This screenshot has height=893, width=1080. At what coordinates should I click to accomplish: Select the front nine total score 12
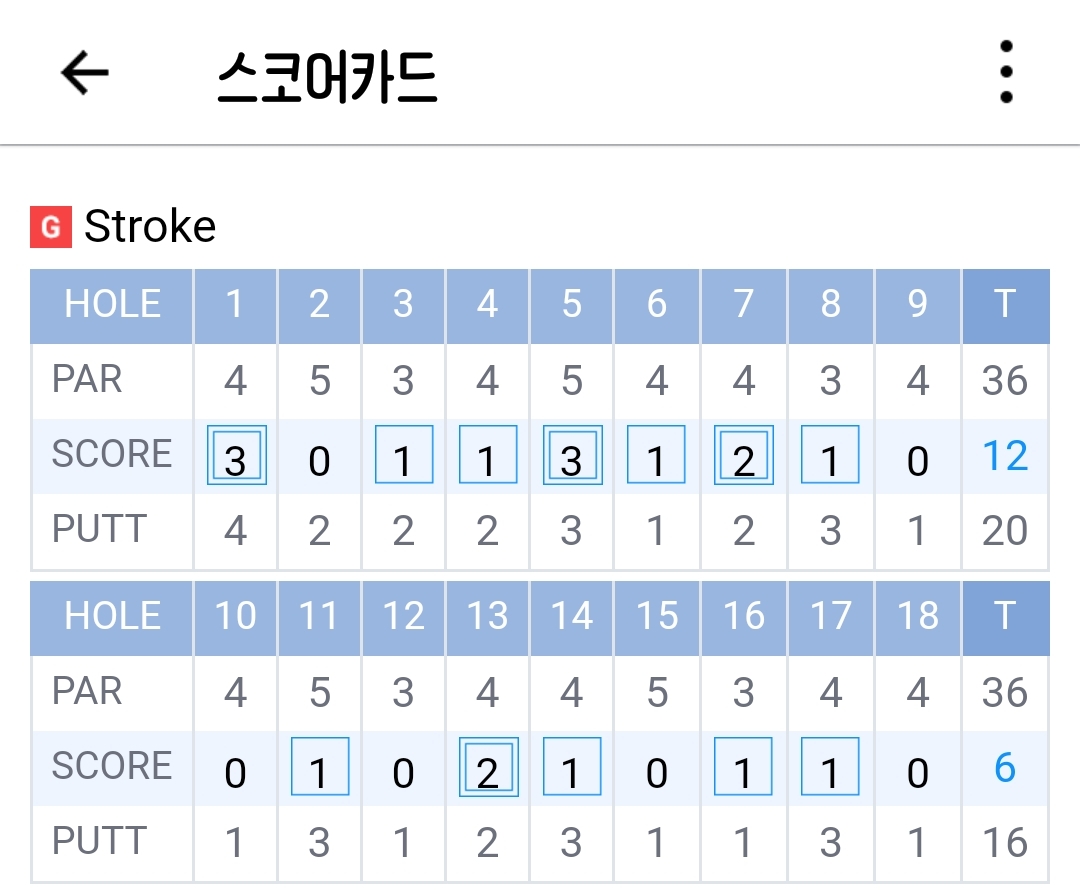coord(1005,457)
